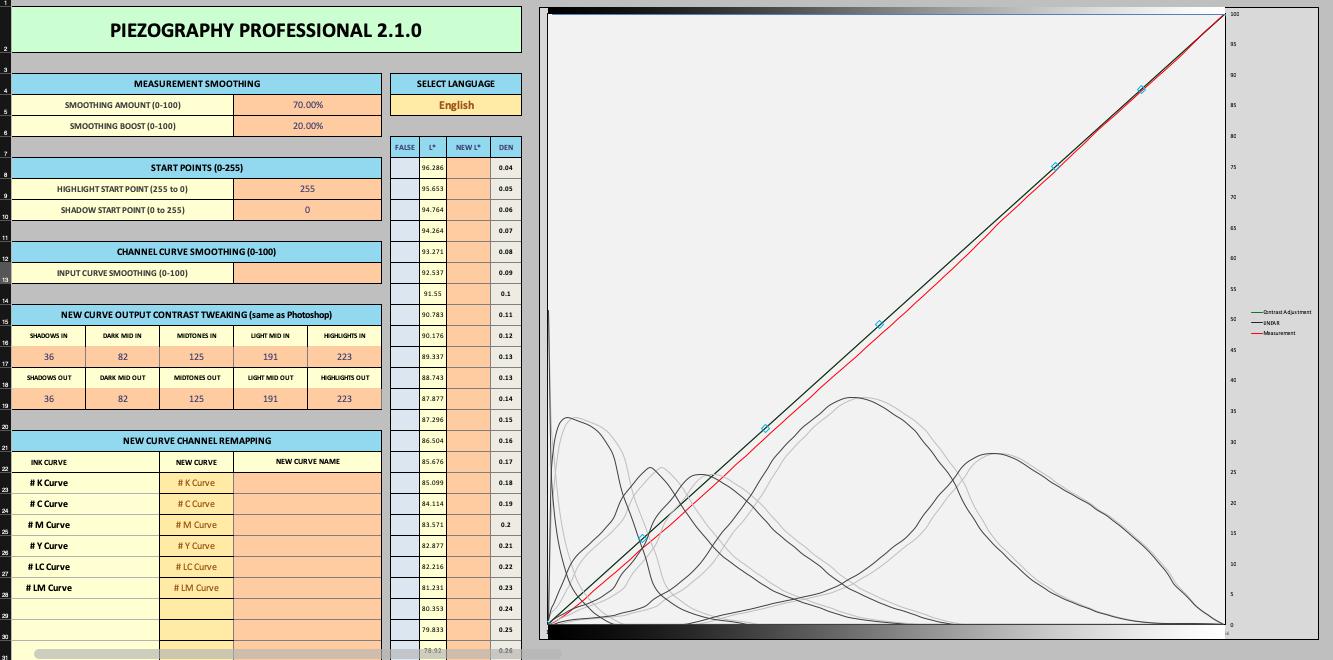Select L* value 93.271
The width and height of the screenshot is (1333, 660).
point(433,252)
